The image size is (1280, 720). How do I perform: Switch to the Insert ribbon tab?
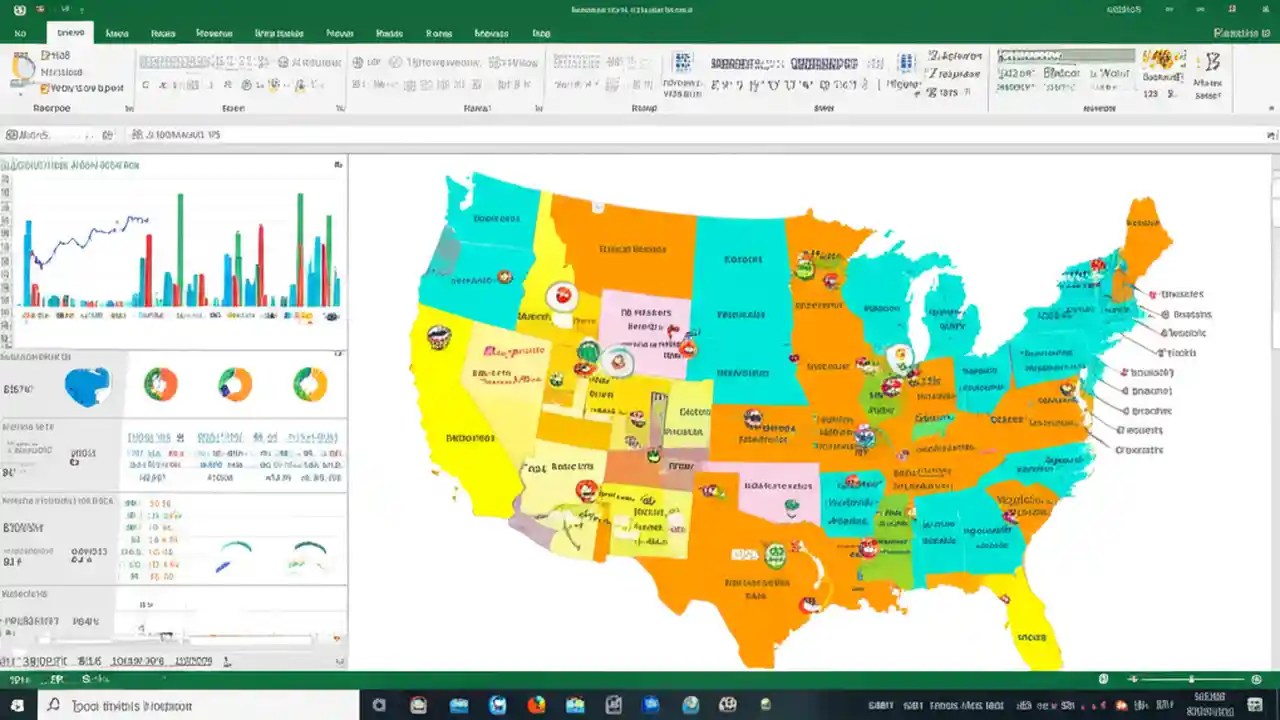[117, 33]
